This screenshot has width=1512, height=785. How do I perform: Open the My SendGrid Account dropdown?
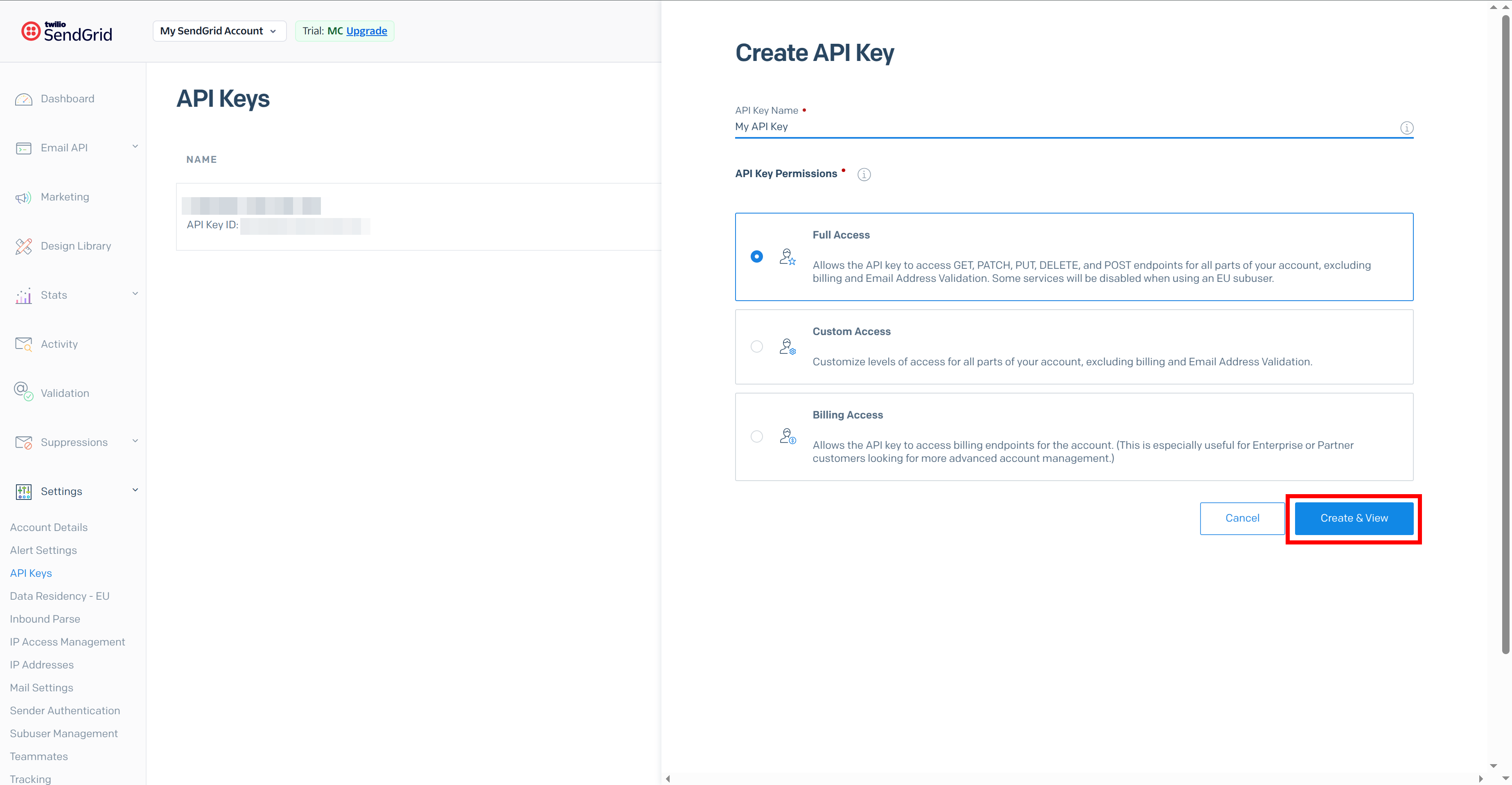click(x=219, y=31)
